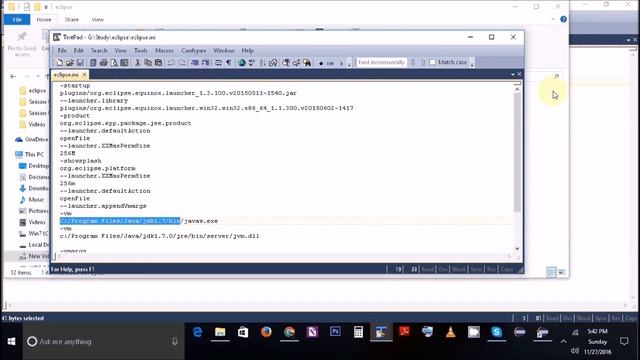Open the Tools menu

point(140,50)
